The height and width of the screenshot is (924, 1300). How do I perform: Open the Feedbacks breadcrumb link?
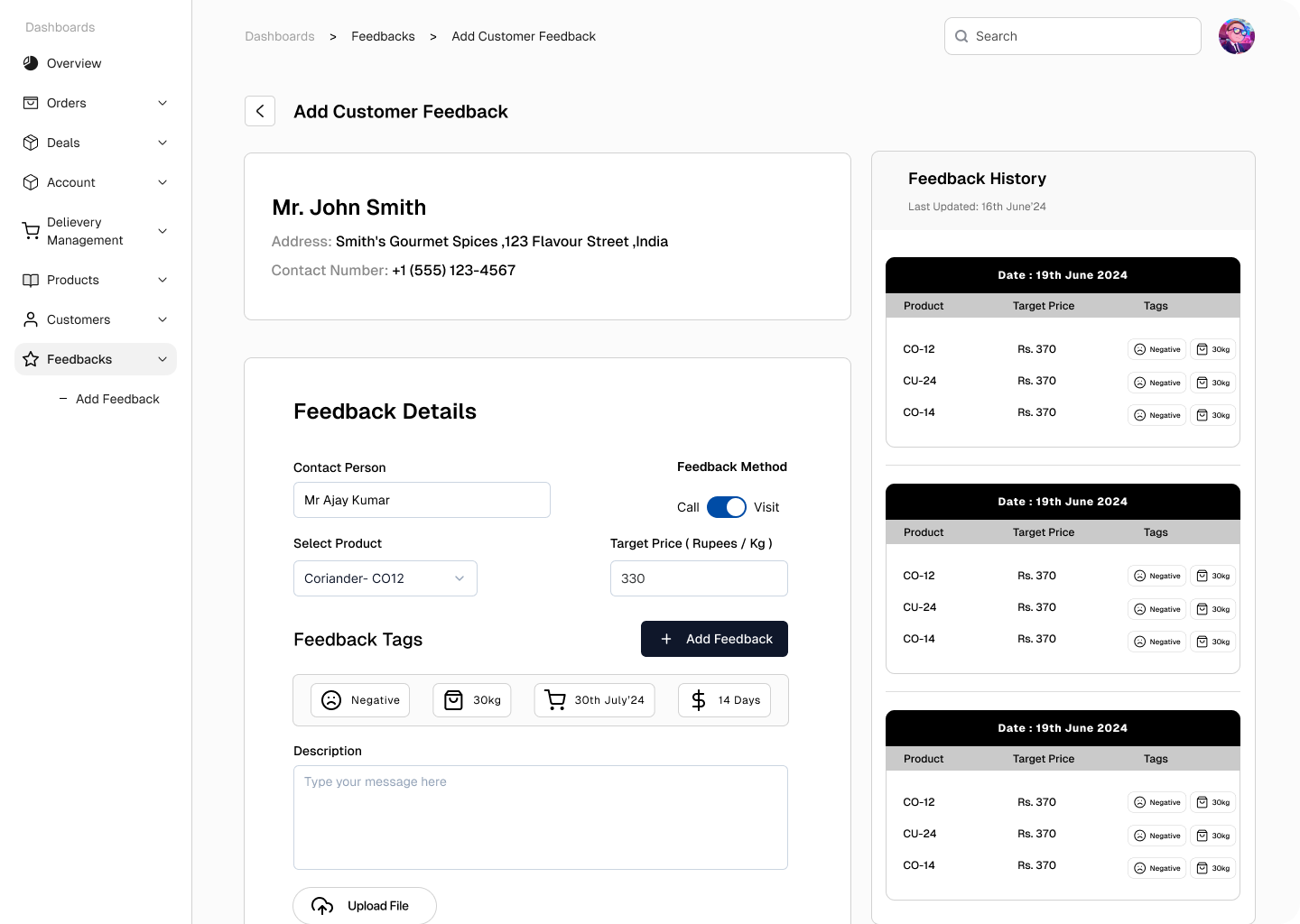pos(383,36)
